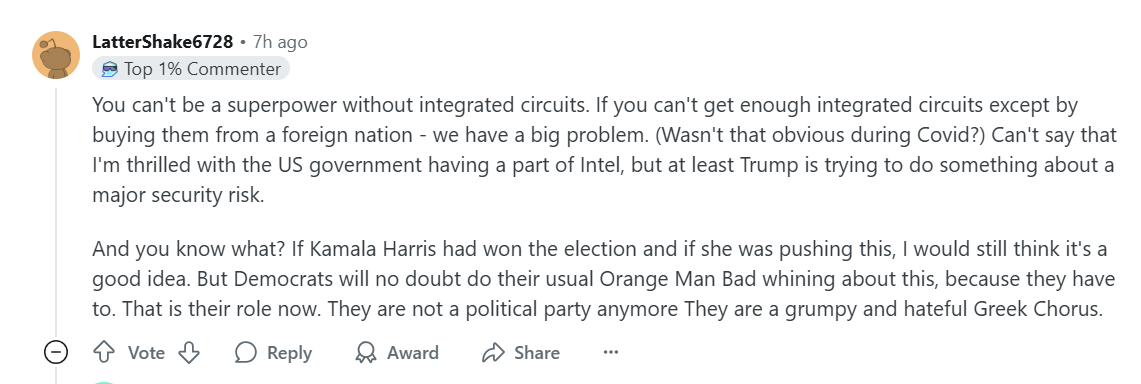Screen dimensions: 1141x384
Task: Click the sunglasses icon in commenter badge
Action: (110, 69)
